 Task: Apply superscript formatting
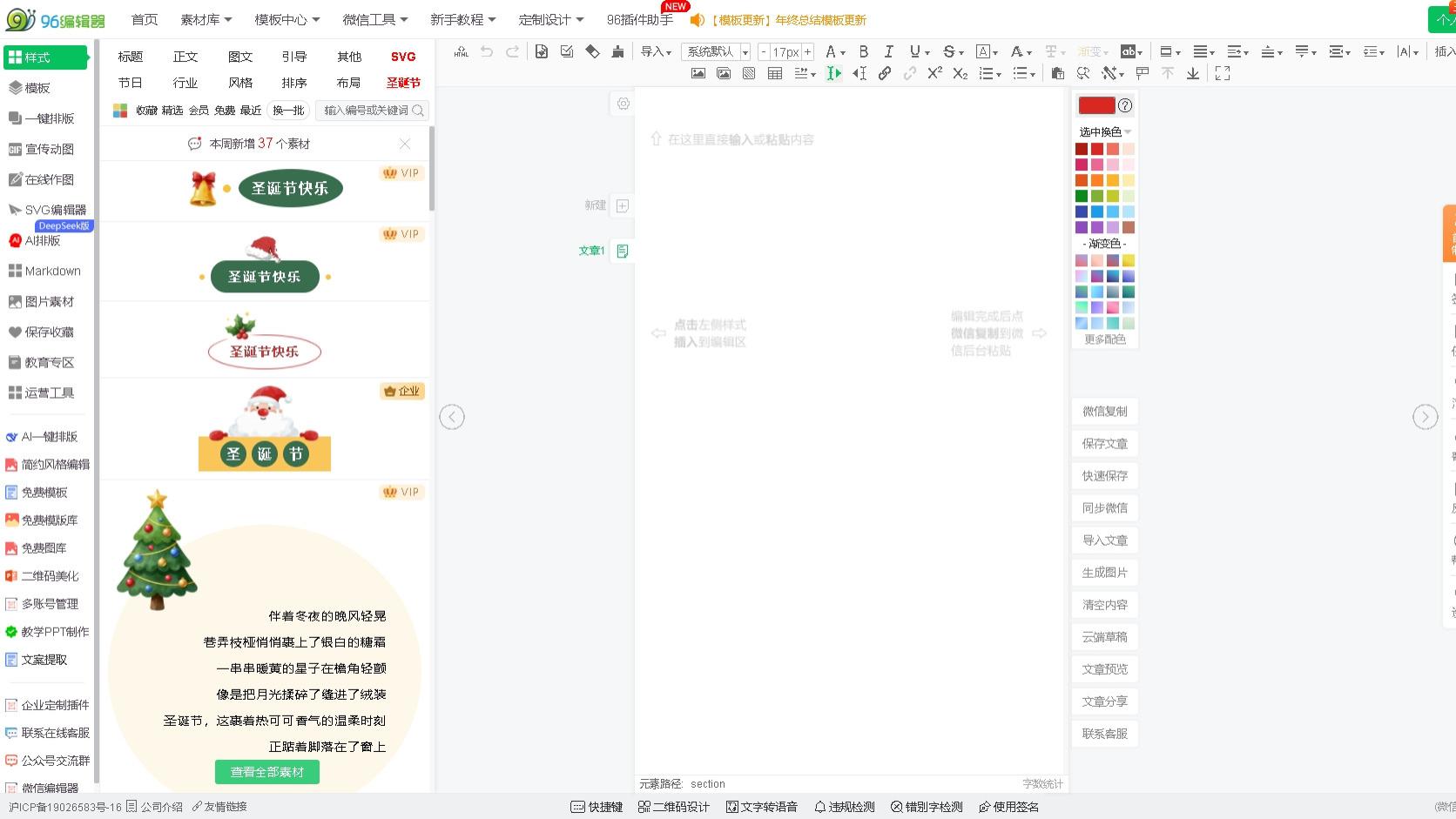[934, 73]
